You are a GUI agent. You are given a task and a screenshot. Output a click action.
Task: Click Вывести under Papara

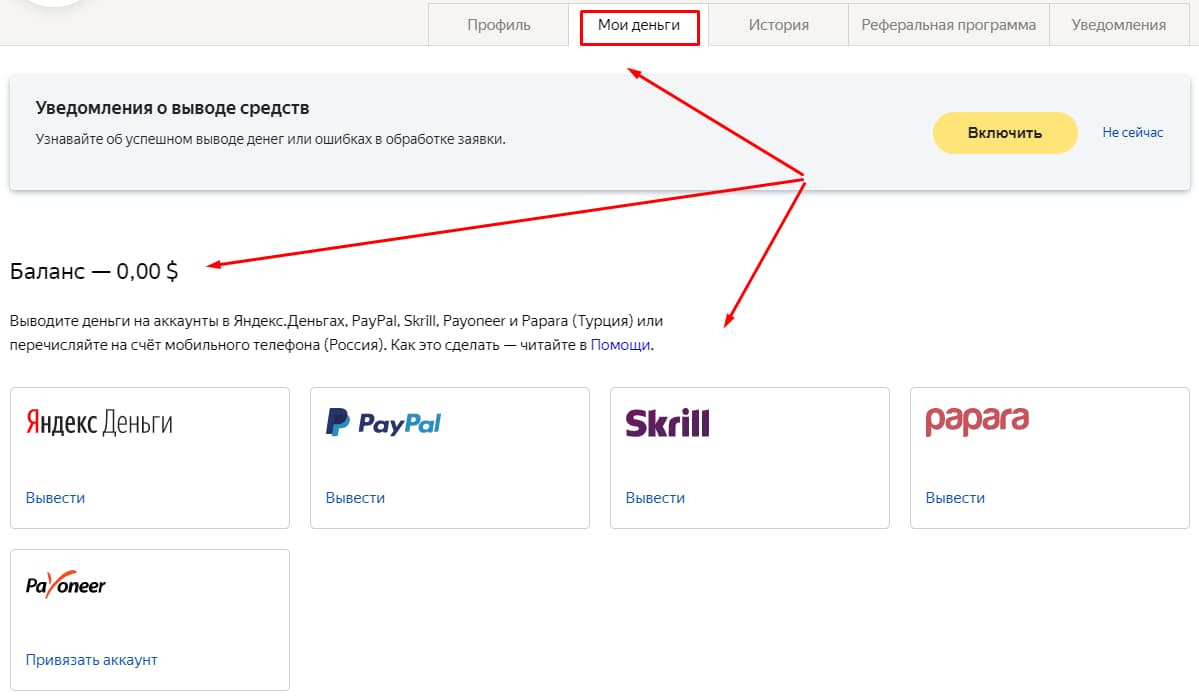(955, 498)
